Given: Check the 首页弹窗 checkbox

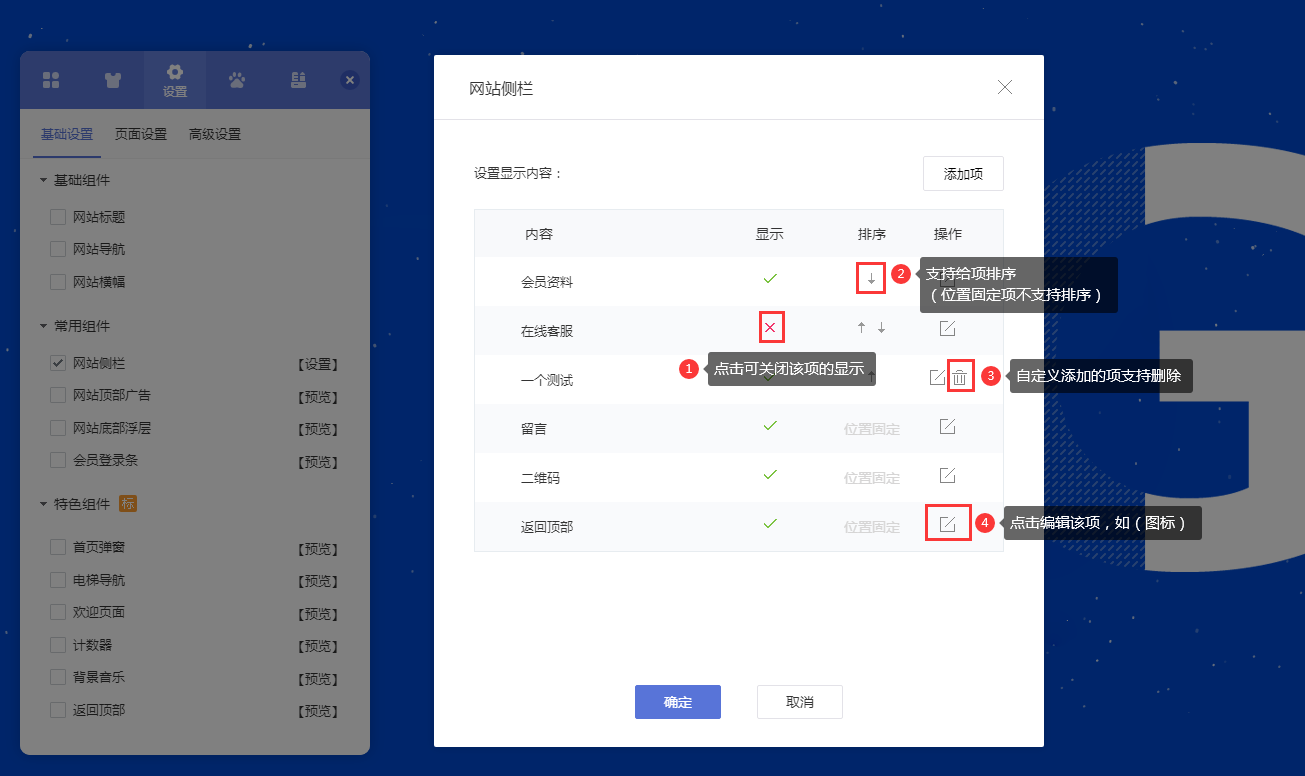Looking at the screenshot, I should (58, 547).
